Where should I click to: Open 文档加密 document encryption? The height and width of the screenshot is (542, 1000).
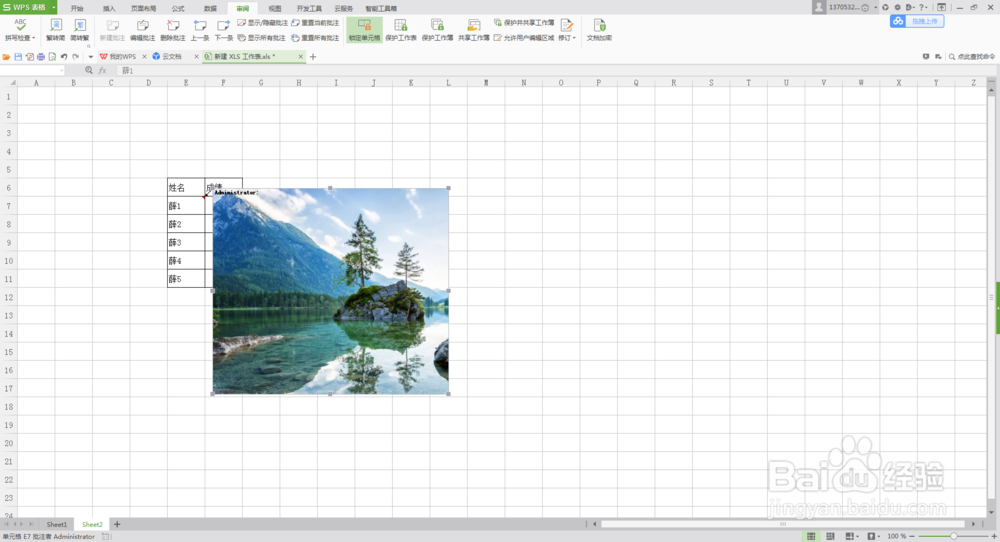tap(599, 30)
